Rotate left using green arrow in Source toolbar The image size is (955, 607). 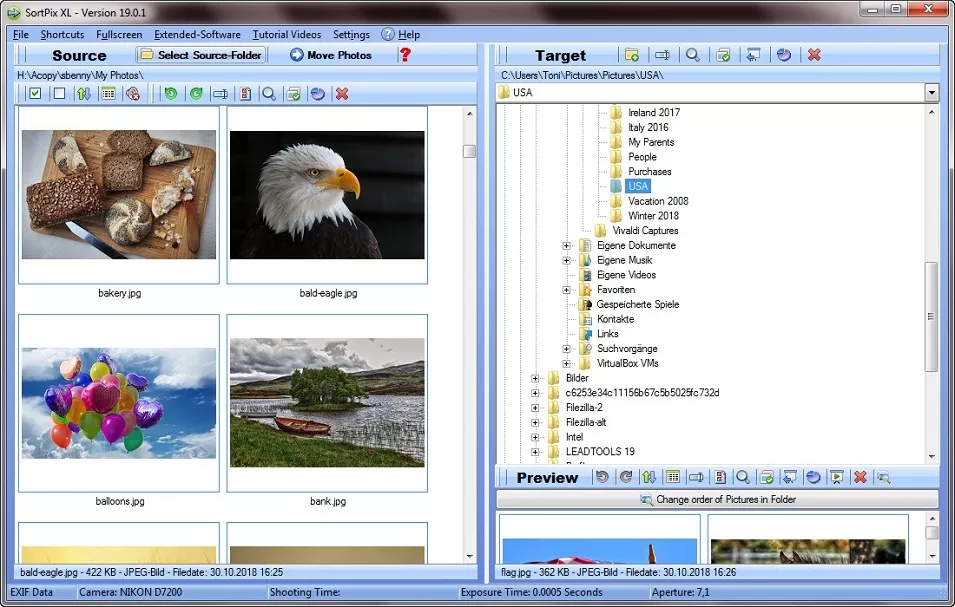[x=171, y=93]
